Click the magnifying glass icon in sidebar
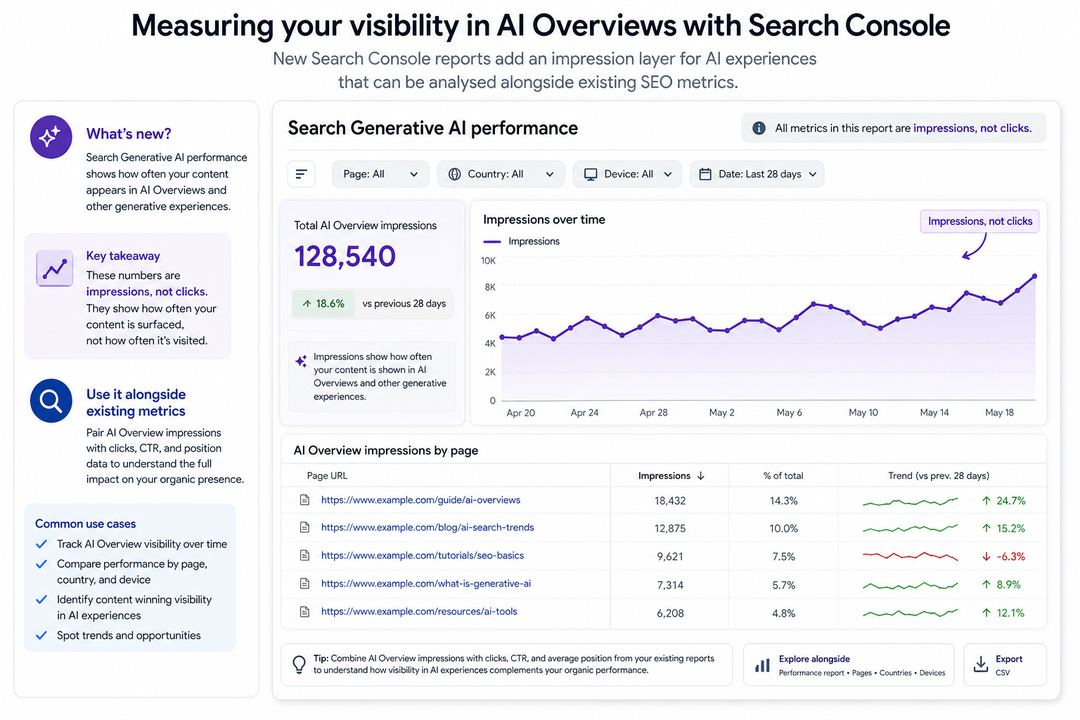Image resolution: width=1080 pixels, height=720 pixels. (51, 400)
